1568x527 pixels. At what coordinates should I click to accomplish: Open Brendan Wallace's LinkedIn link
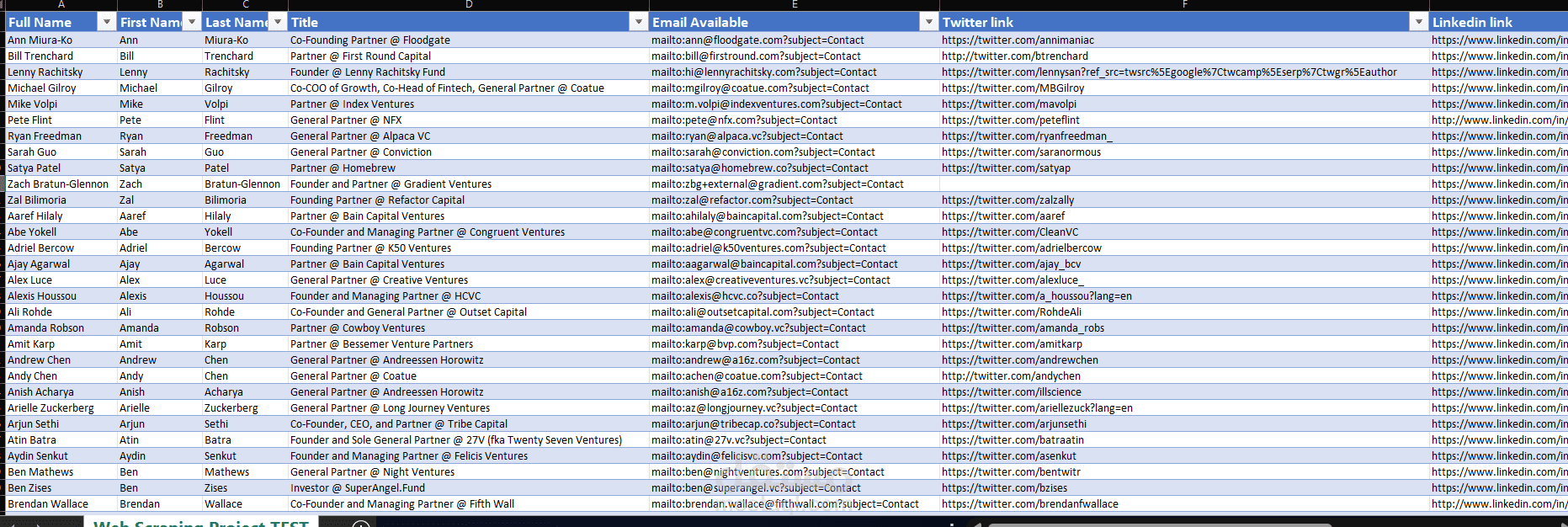click(1499, 503)
